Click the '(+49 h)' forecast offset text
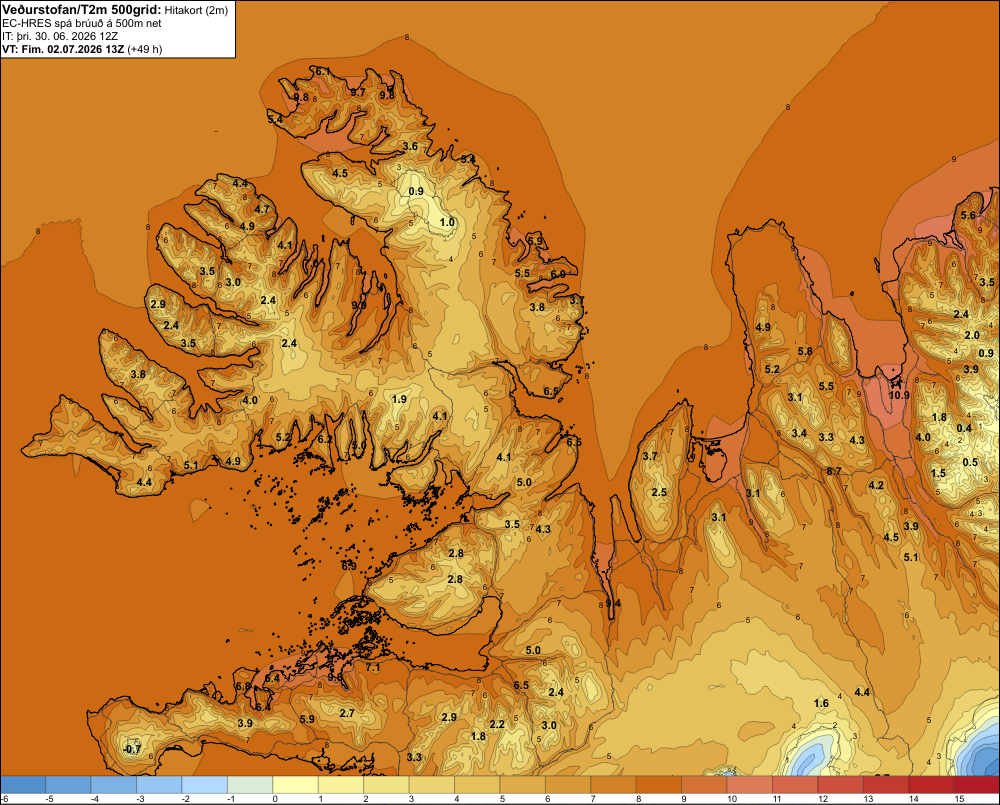The height and width of the screenshot is (805, 1000). [x=145, y=49]
